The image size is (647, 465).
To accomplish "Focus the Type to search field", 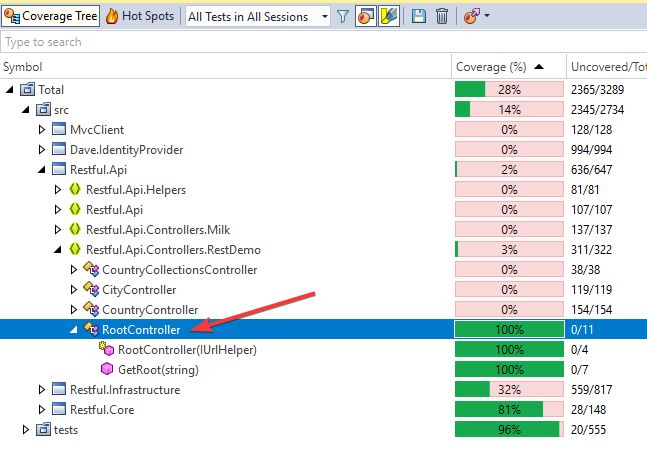I will click(x=324, y=42).
